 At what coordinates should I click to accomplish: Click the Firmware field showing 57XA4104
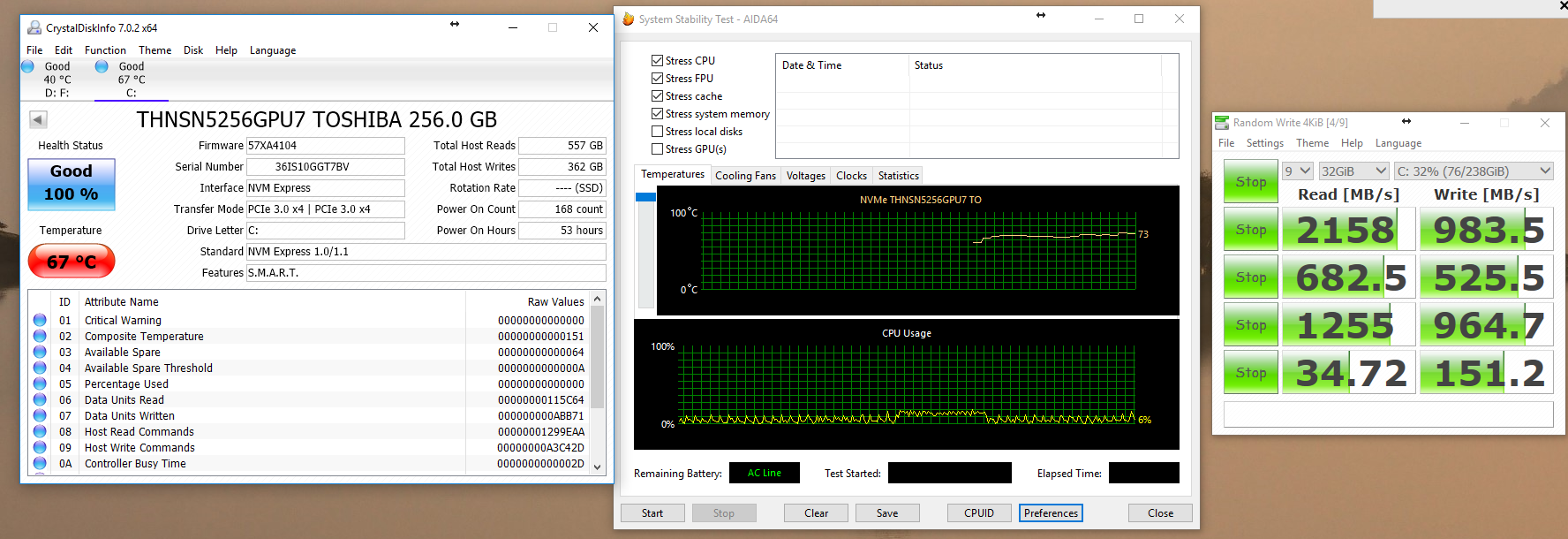(325, 146)
